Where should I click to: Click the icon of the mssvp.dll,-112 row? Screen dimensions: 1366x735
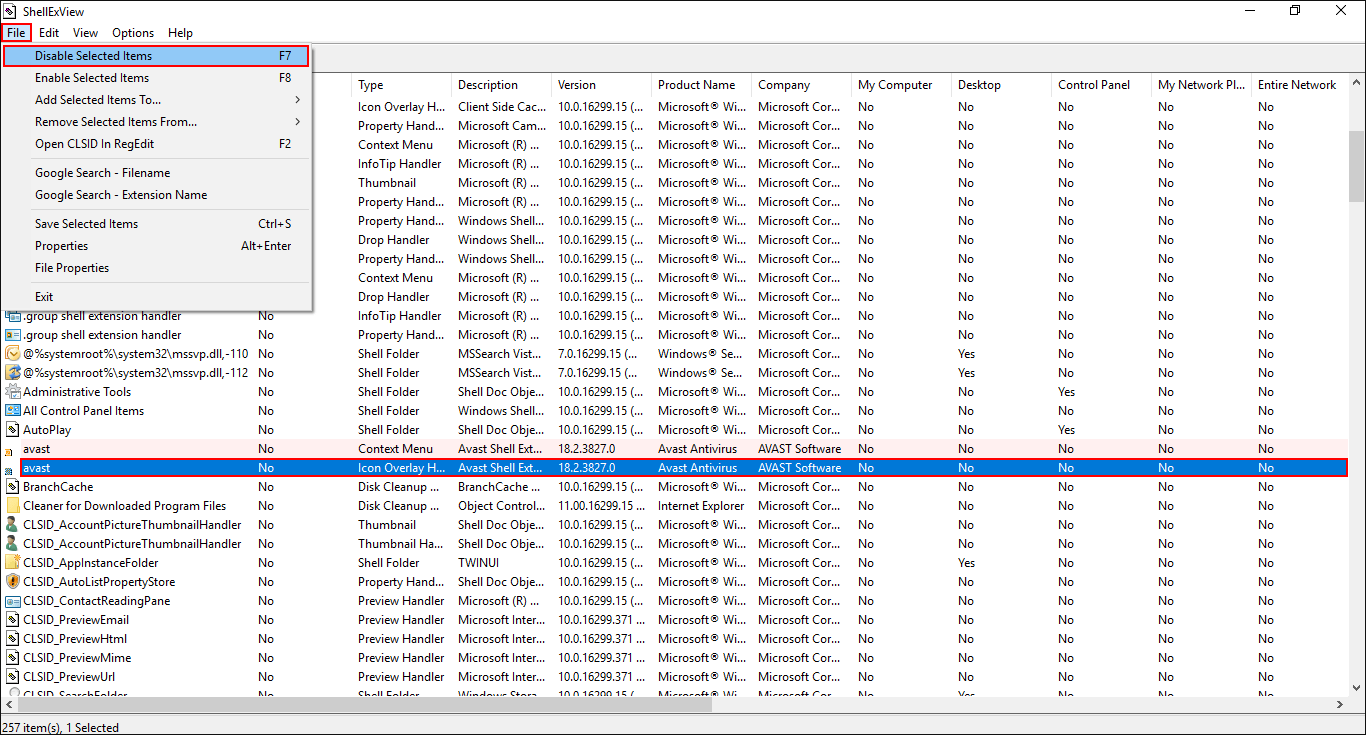click(x=13, y=373)
